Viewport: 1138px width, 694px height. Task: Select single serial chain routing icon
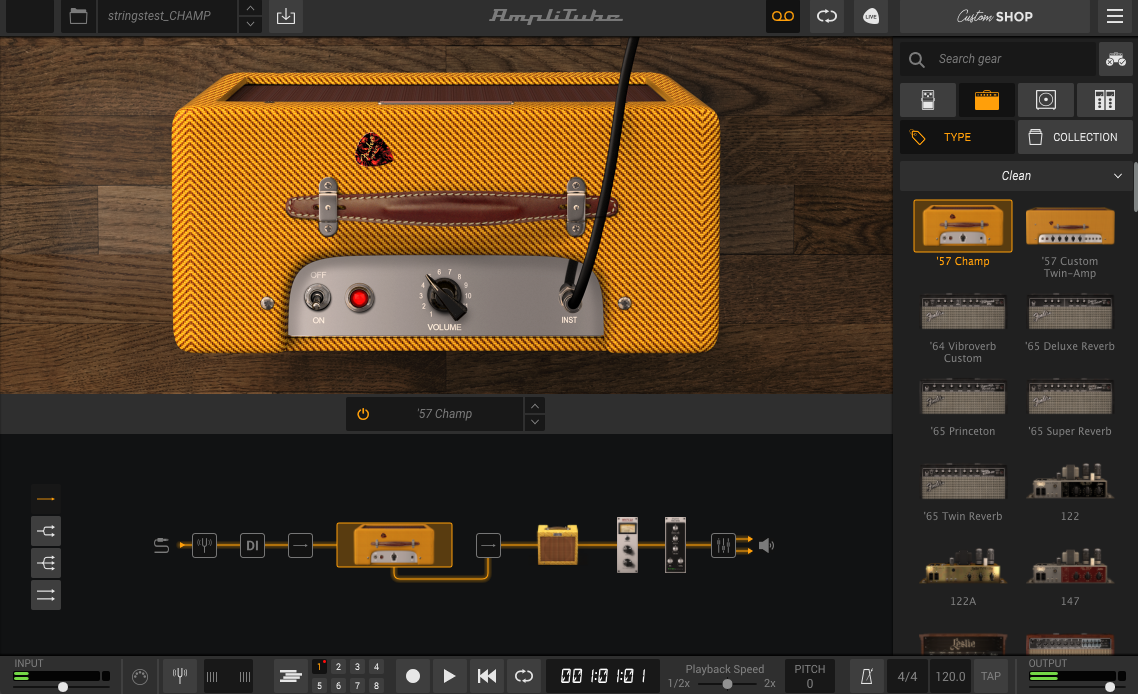(46, 499)
